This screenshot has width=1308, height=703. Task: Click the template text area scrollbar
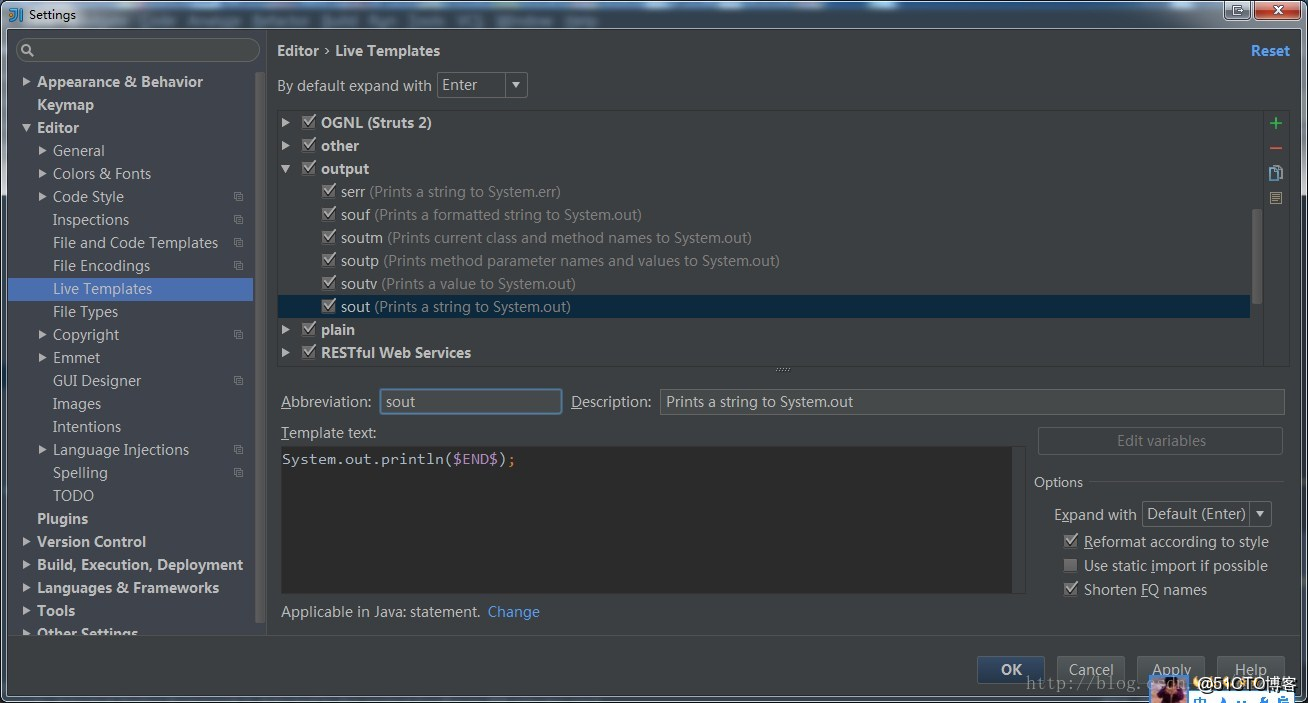pyautogui.click(x=1018, y=520)
